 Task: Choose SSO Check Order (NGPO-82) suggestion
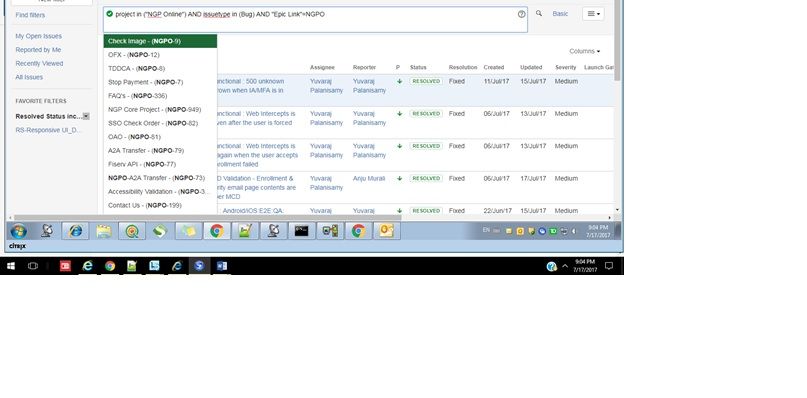tap(160, 123)
